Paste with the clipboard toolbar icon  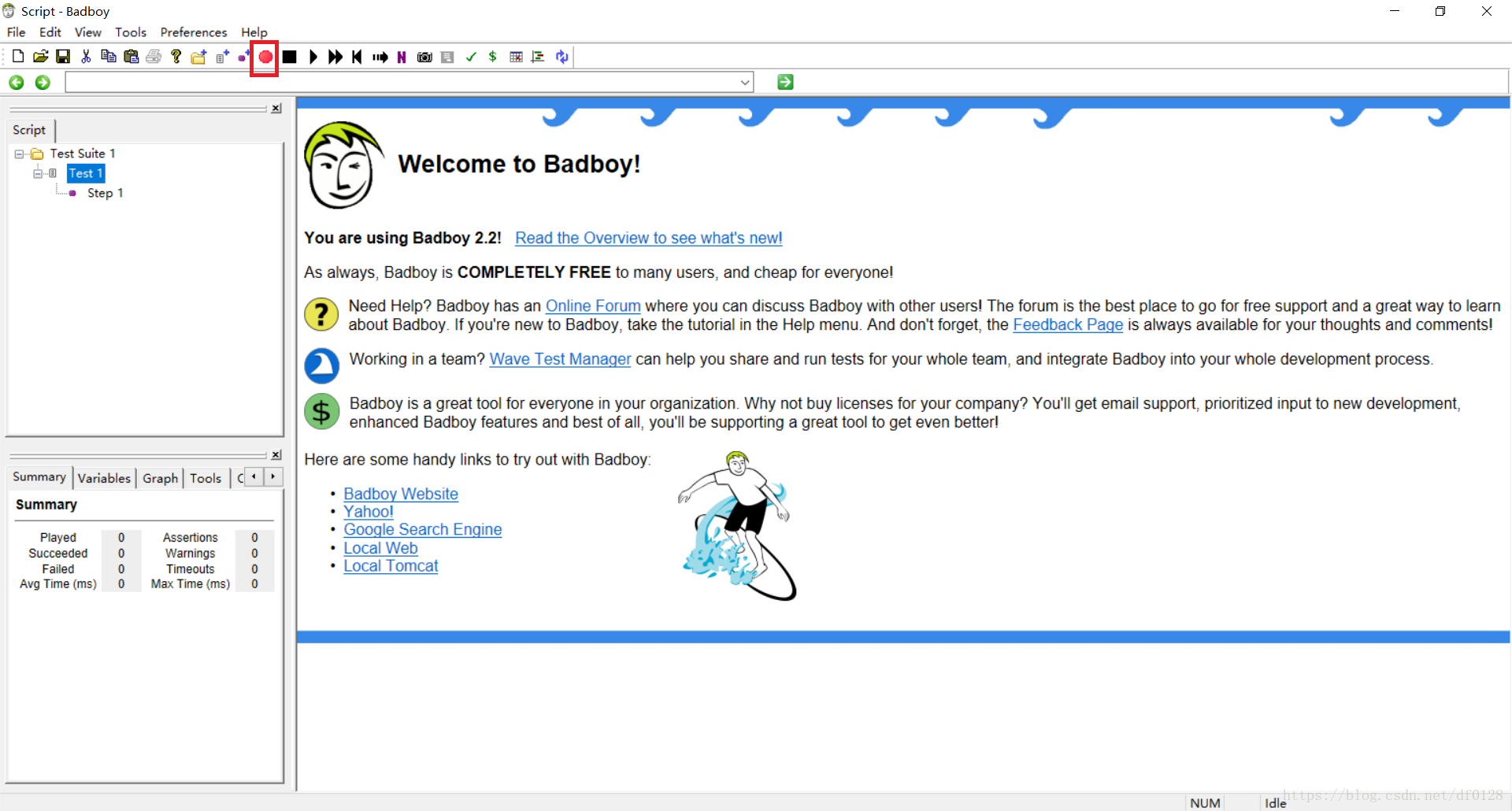[132, 57]
